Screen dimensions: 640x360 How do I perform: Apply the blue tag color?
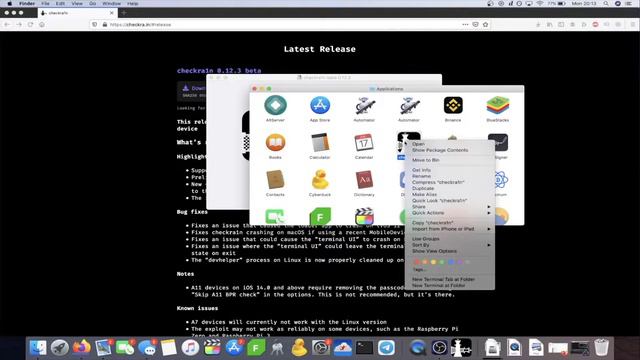(x=451, y=262)
